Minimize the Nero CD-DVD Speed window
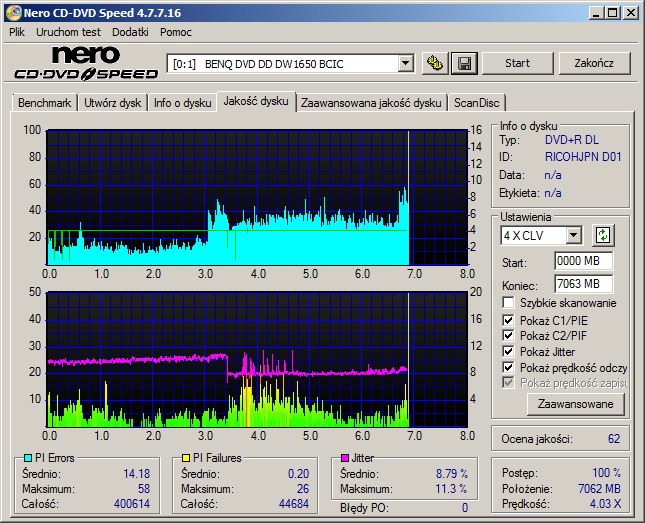 (x=596, y=13)
